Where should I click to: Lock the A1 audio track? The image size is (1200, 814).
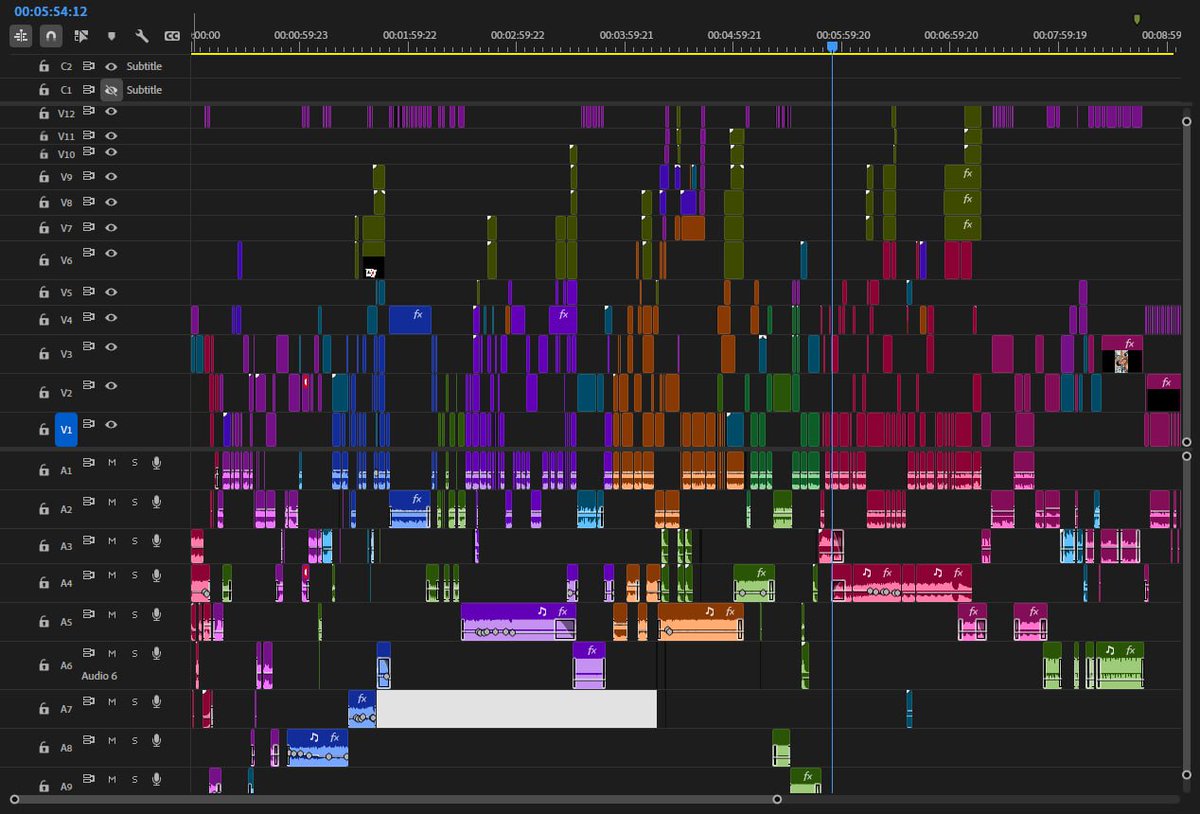(x=43, y=469)
